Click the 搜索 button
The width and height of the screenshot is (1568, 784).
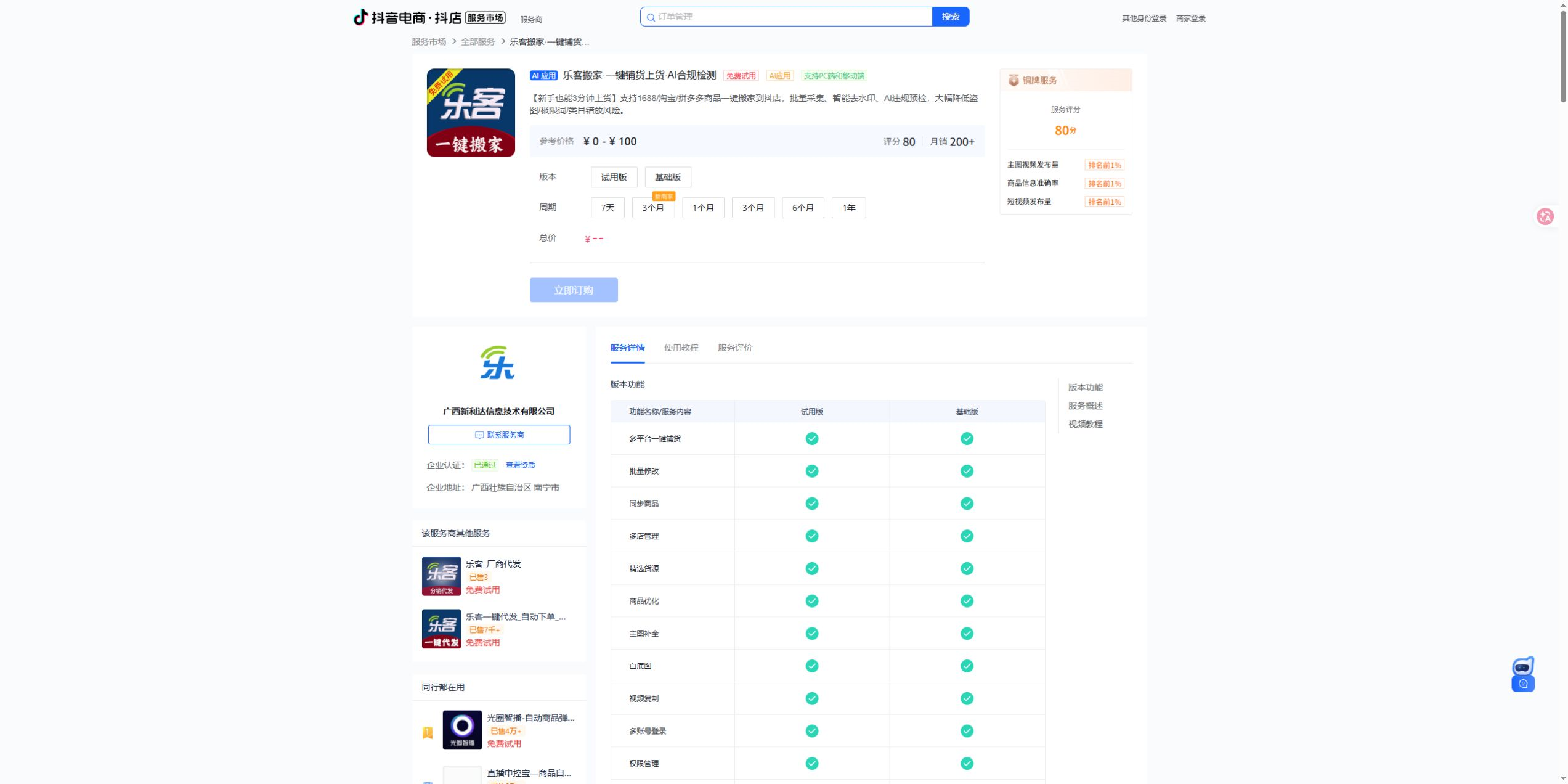point(951,17)
